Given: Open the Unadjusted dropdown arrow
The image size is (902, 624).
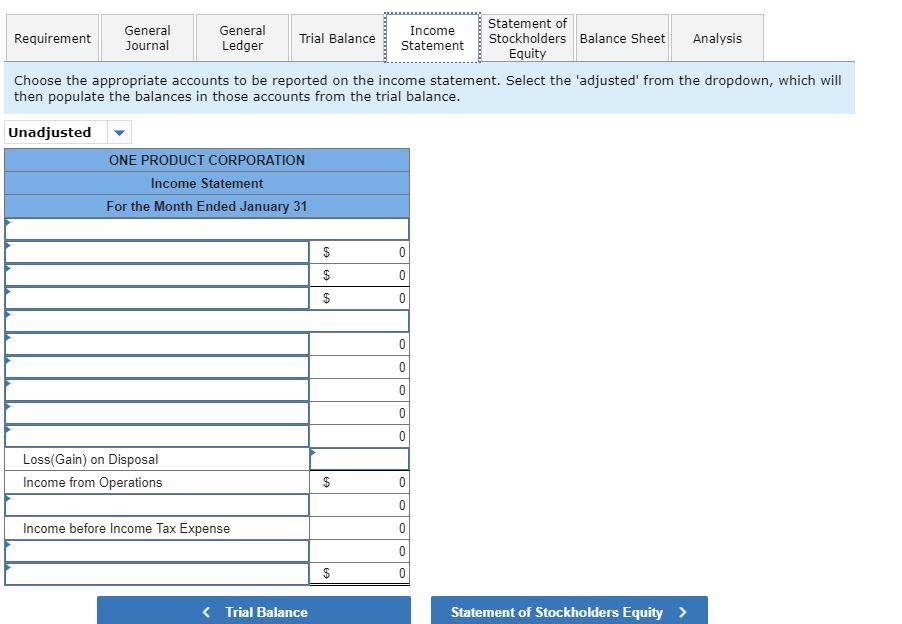Looking at the screenshot, I should pyautogui.click(x=119, y=132).
